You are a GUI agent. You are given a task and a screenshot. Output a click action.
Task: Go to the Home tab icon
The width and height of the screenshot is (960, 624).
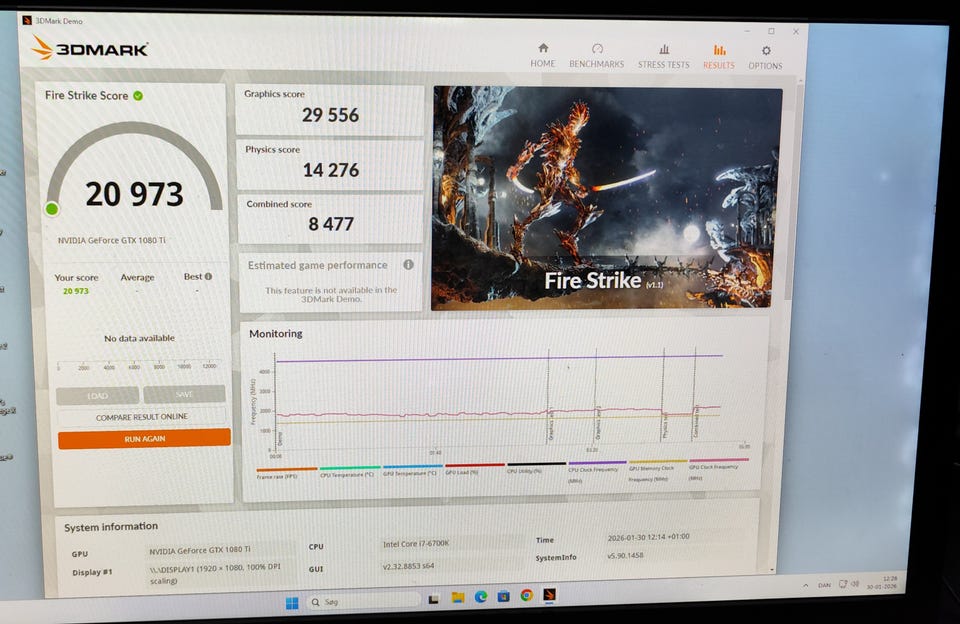(542, 48)
